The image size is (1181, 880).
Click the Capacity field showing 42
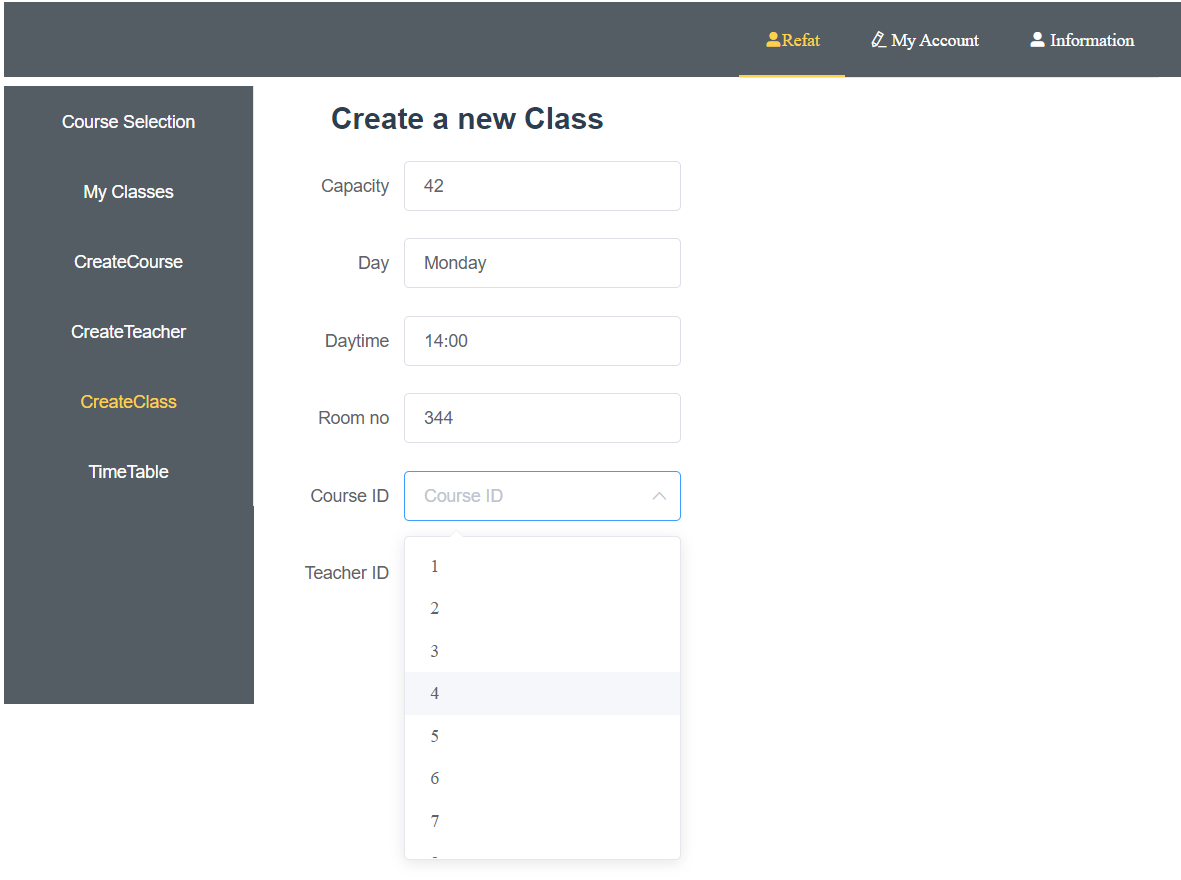(x=542, y=185)
